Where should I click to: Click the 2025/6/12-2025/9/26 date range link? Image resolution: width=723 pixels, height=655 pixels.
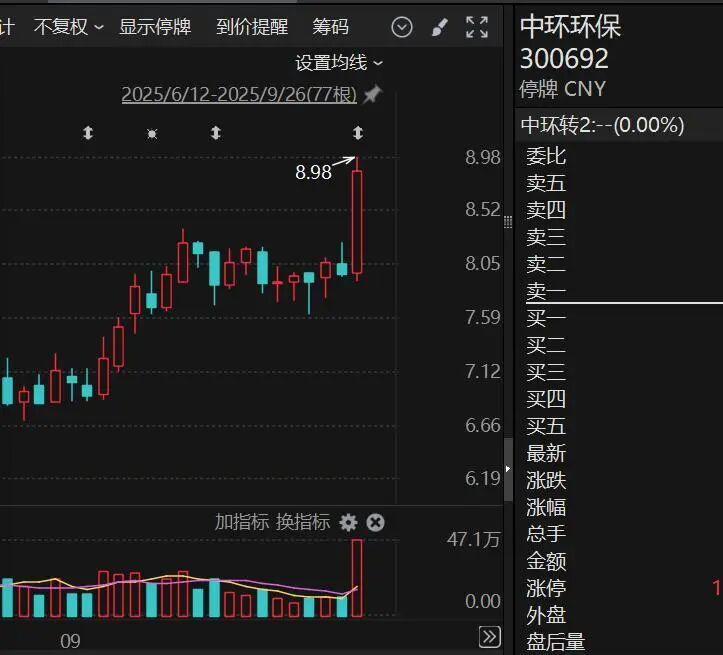click(x=239, y=95)
